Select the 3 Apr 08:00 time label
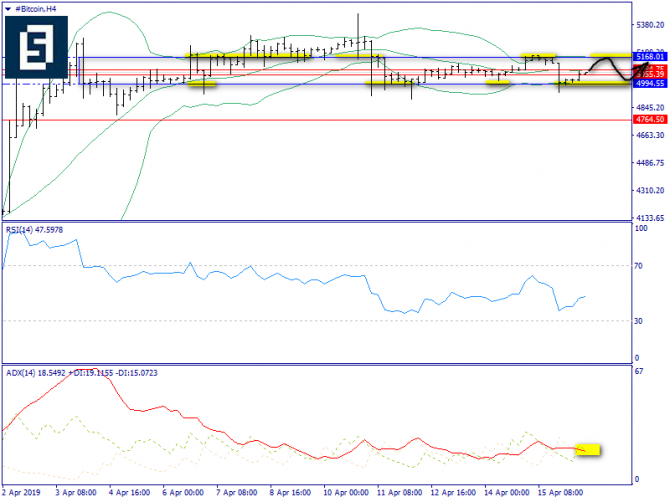 coord(76,493)
